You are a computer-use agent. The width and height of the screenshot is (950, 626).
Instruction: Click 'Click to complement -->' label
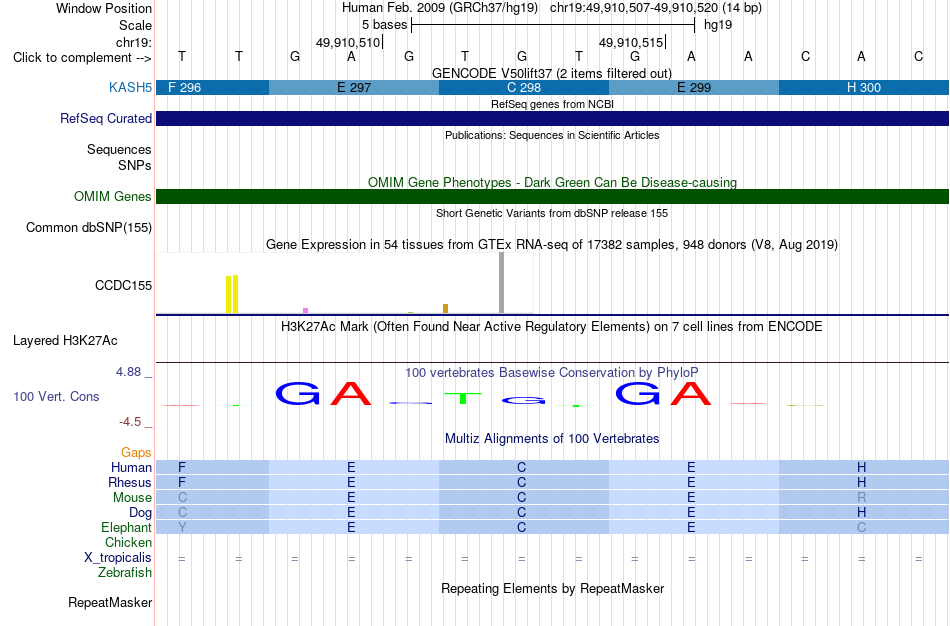[x=82, y=58]
